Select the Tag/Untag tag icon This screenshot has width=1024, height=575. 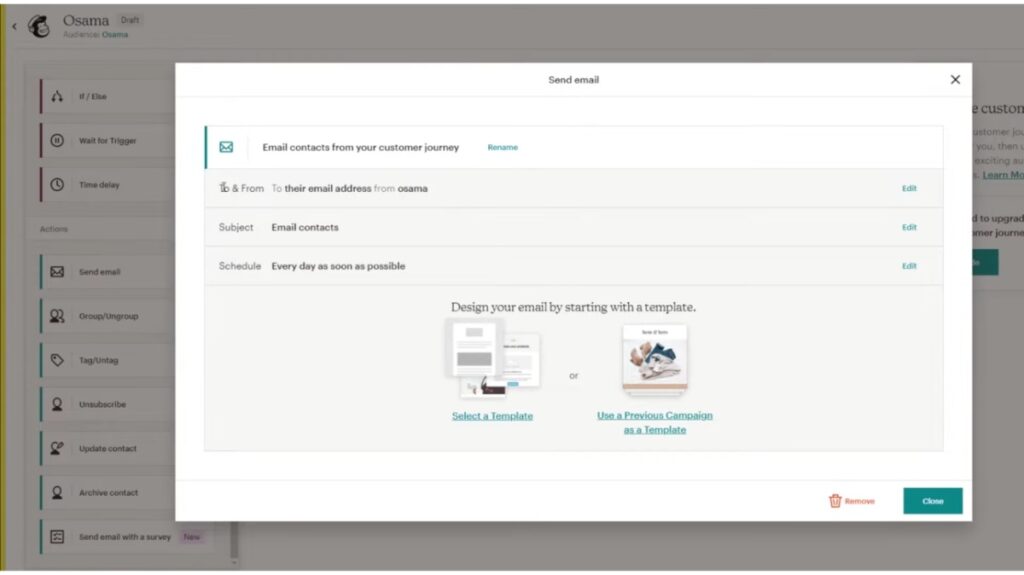[x=57, y=360]
